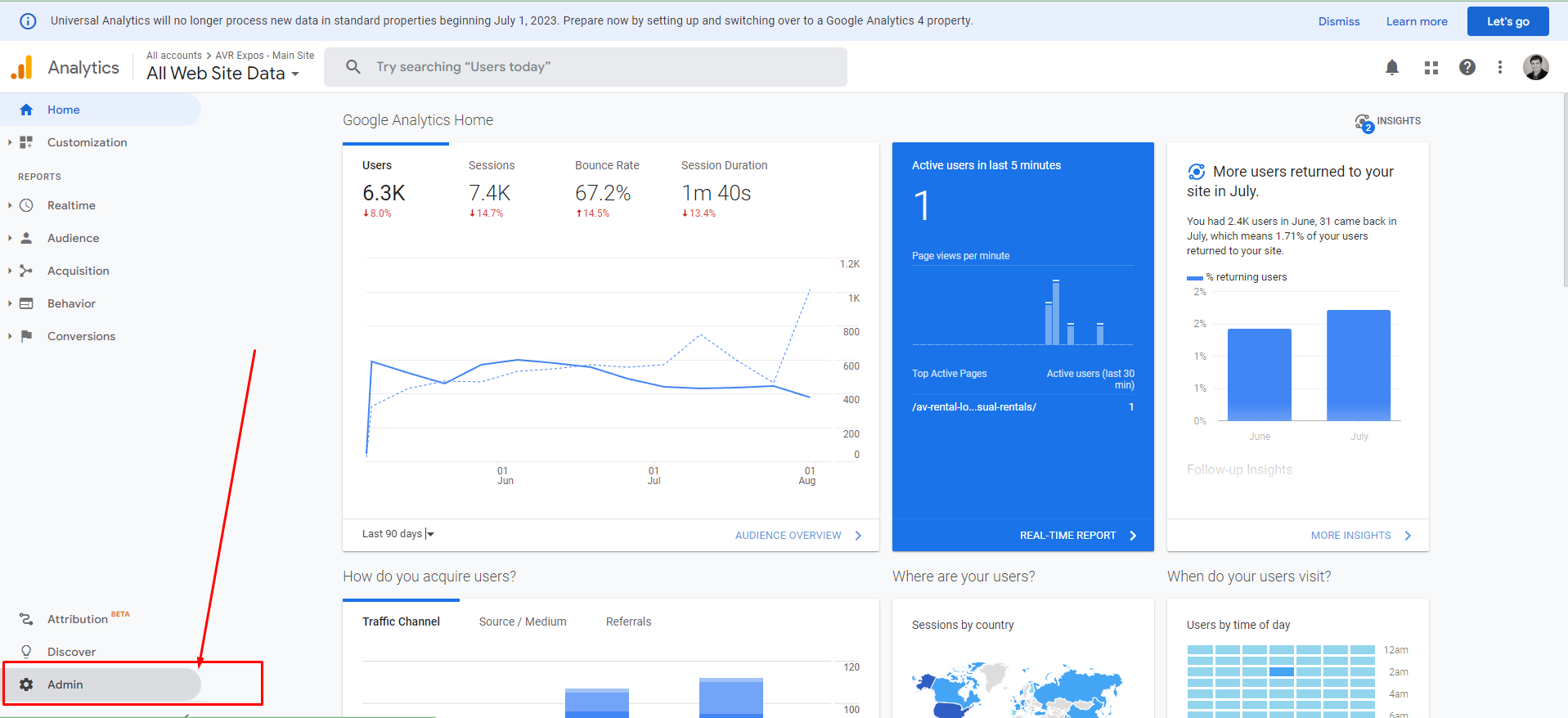Screen dimensions: 1568x718
Task: Click the returning-users insight card icon
Action: pyautogui.click(x=1197, y=172)
